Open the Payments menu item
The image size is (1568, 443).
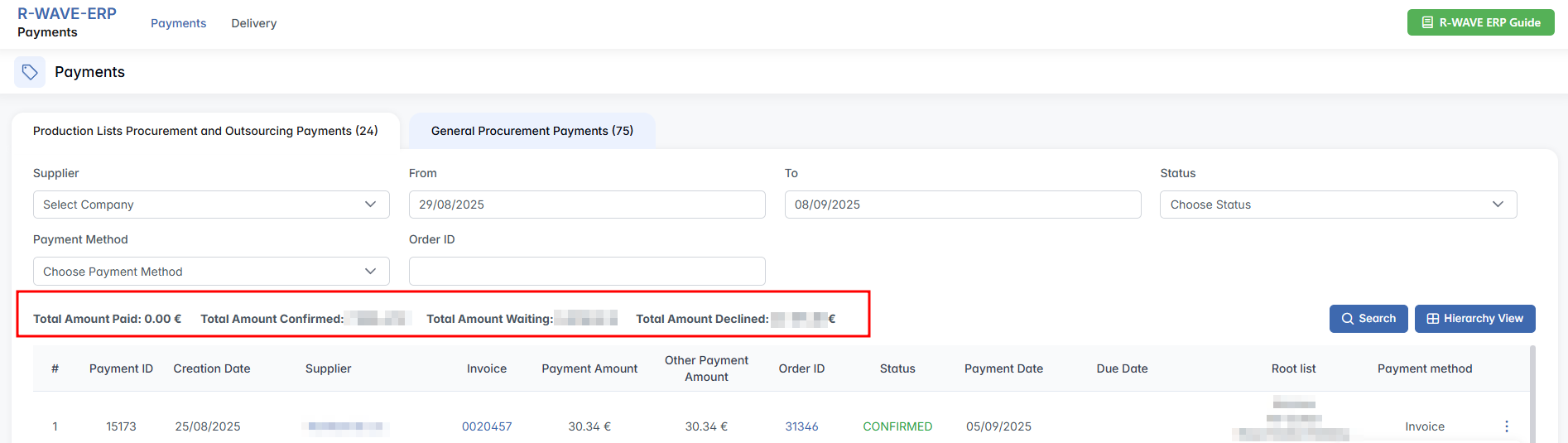178,23
